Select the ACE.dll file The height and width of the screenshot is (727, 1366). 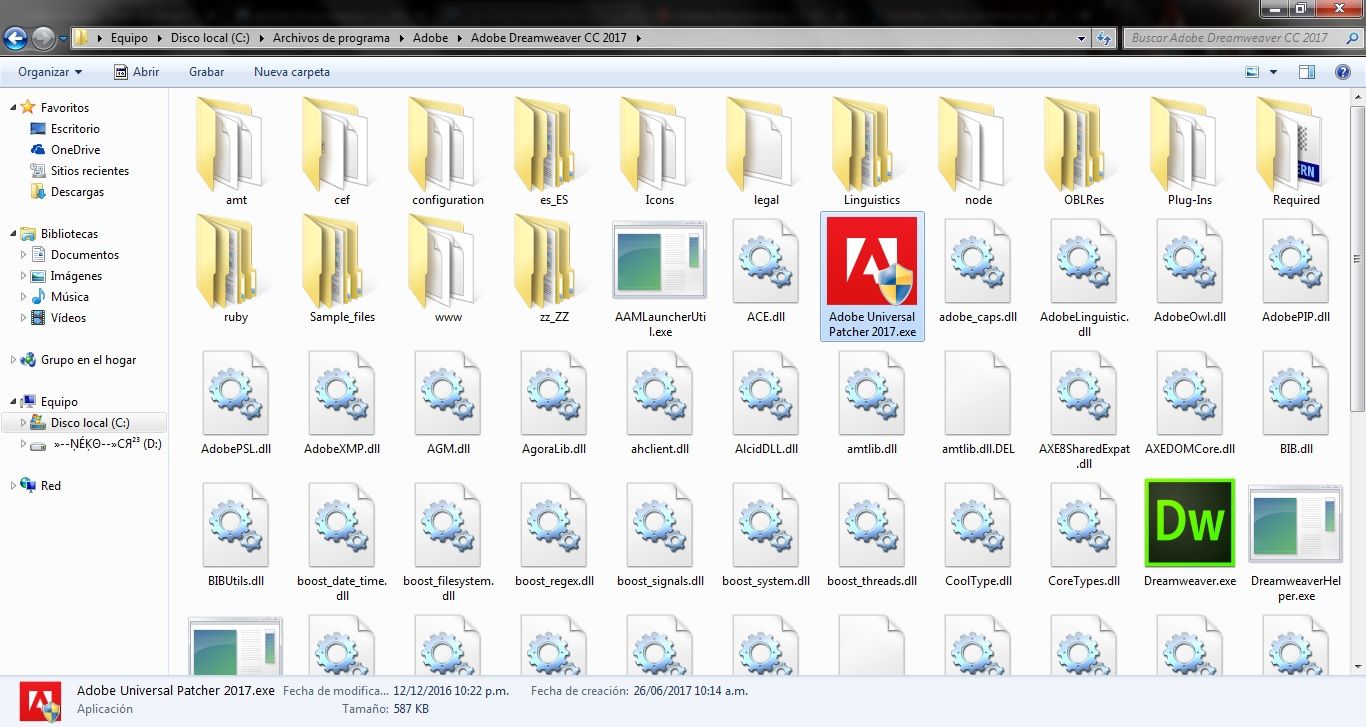click(x=766, y=271)
